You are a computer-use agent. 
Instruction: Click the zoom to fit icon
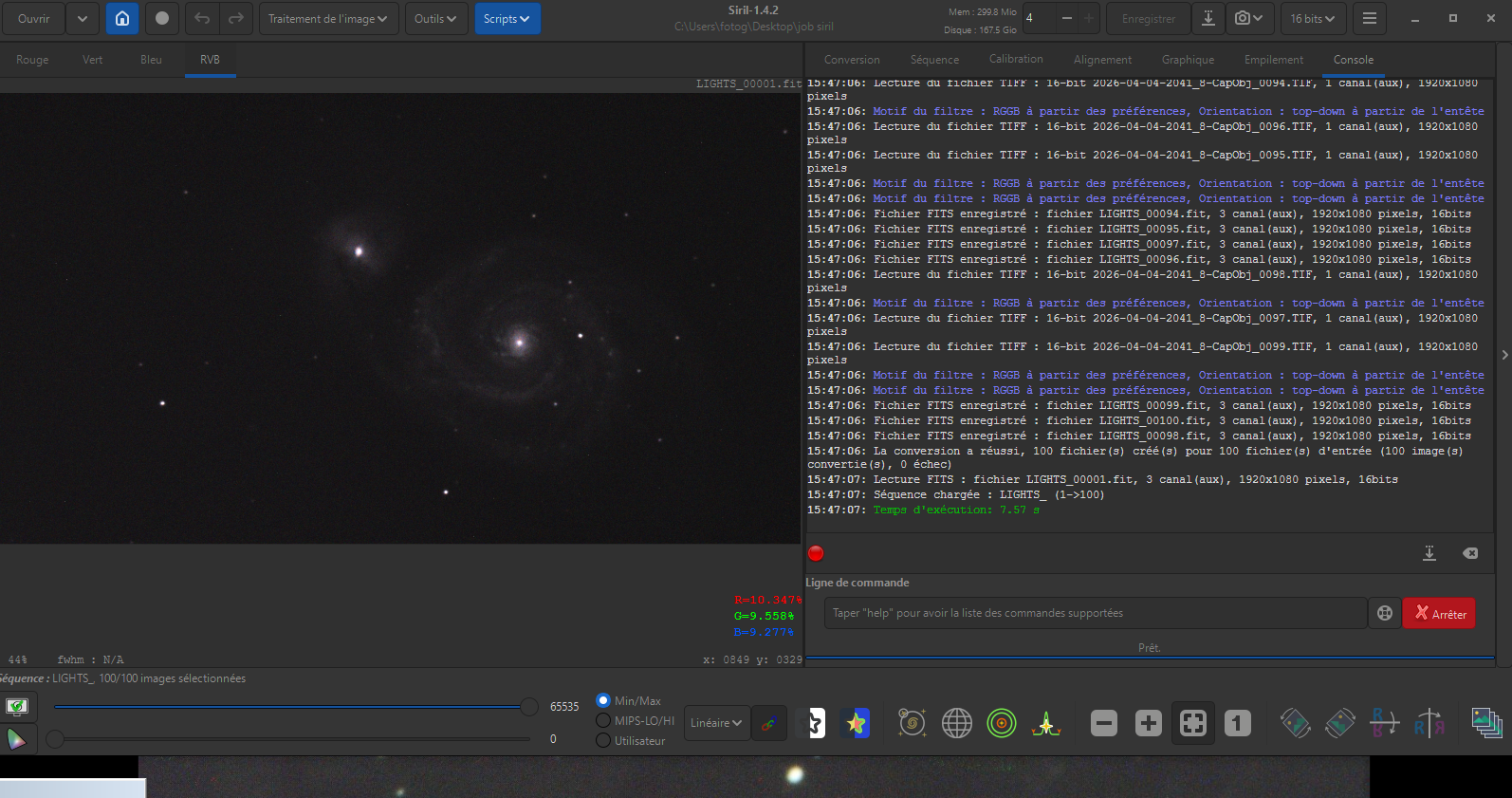pos(1192,724)
